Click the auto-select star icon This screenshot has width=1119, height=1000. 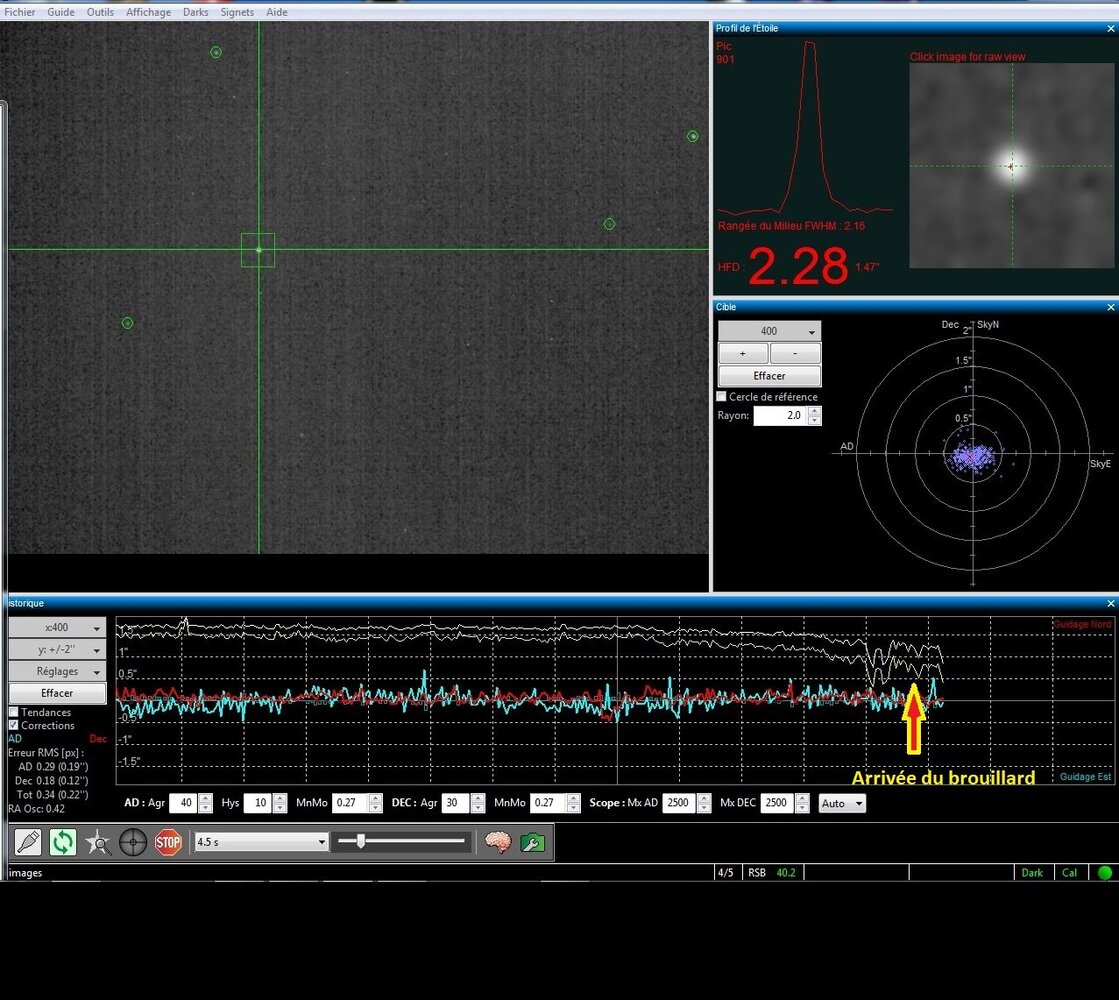[98, 842]
